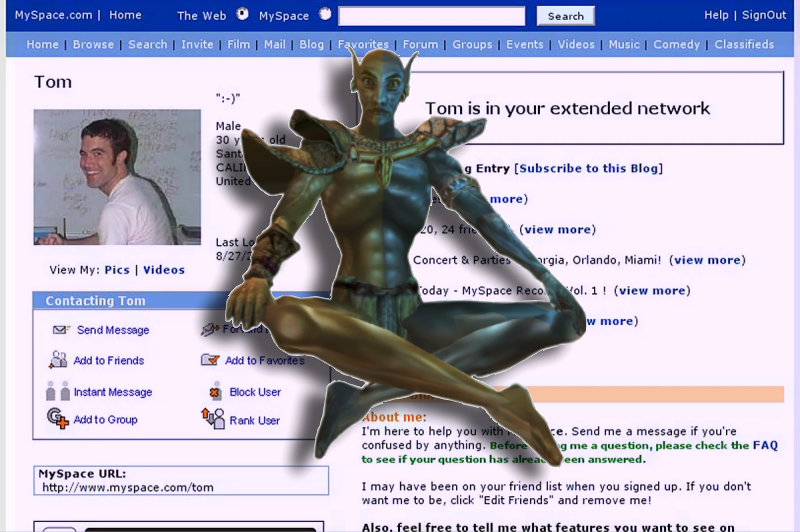800x532 pixels.
Task: Select The Web search radio button
Action: [242, 14]
